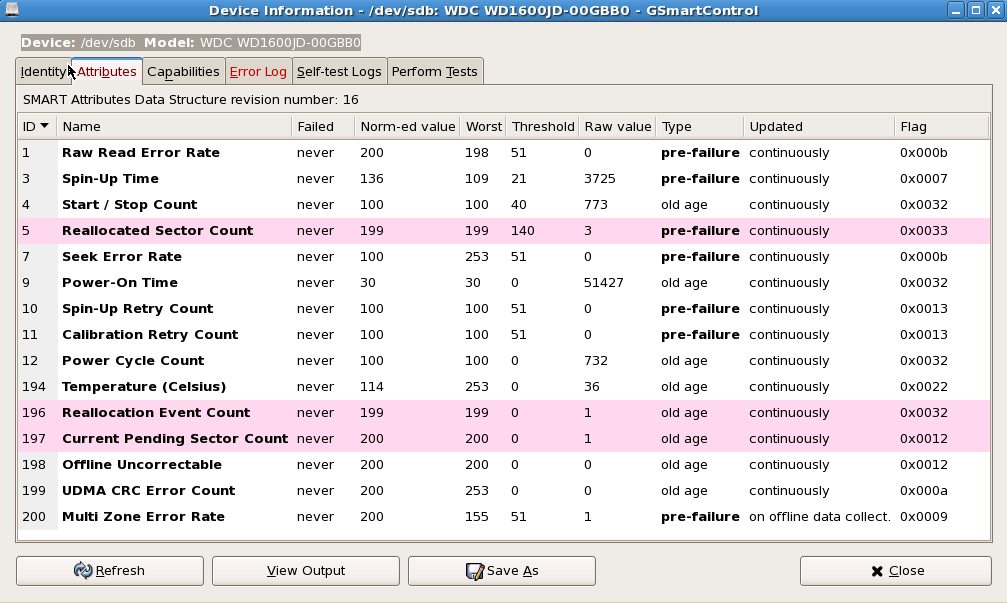Select the Calibration Retry Count row
The width and height of the screenshot is (1007, 603).
click(504, 335)
